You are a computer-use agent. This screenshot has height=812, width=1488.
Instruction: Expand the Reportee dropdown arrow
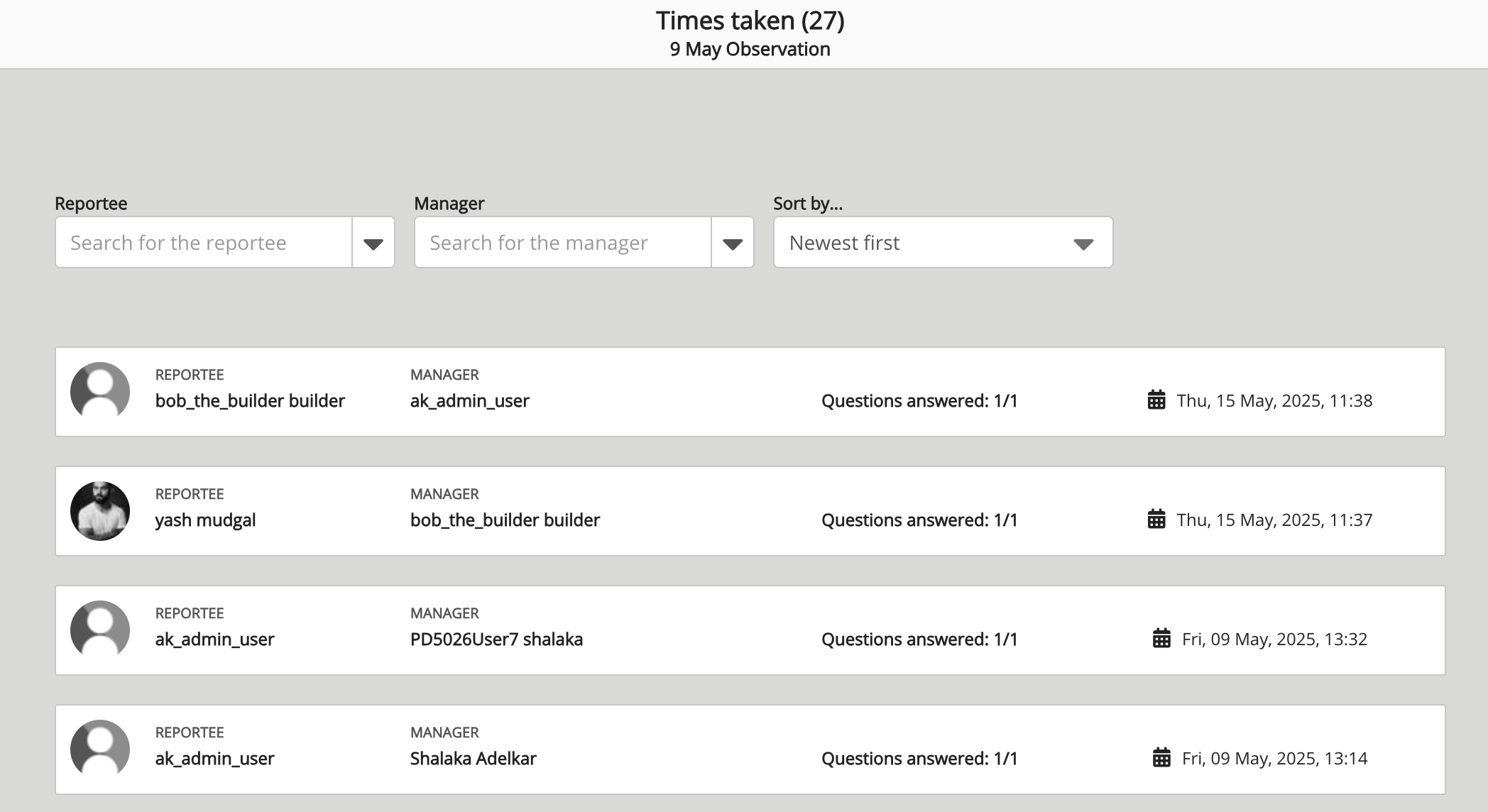373,243
